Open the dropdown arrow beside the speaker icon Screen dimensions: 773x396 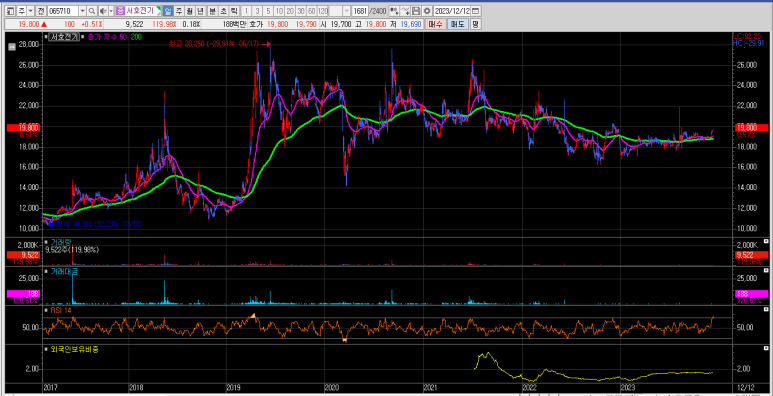[x=111, y=11]
